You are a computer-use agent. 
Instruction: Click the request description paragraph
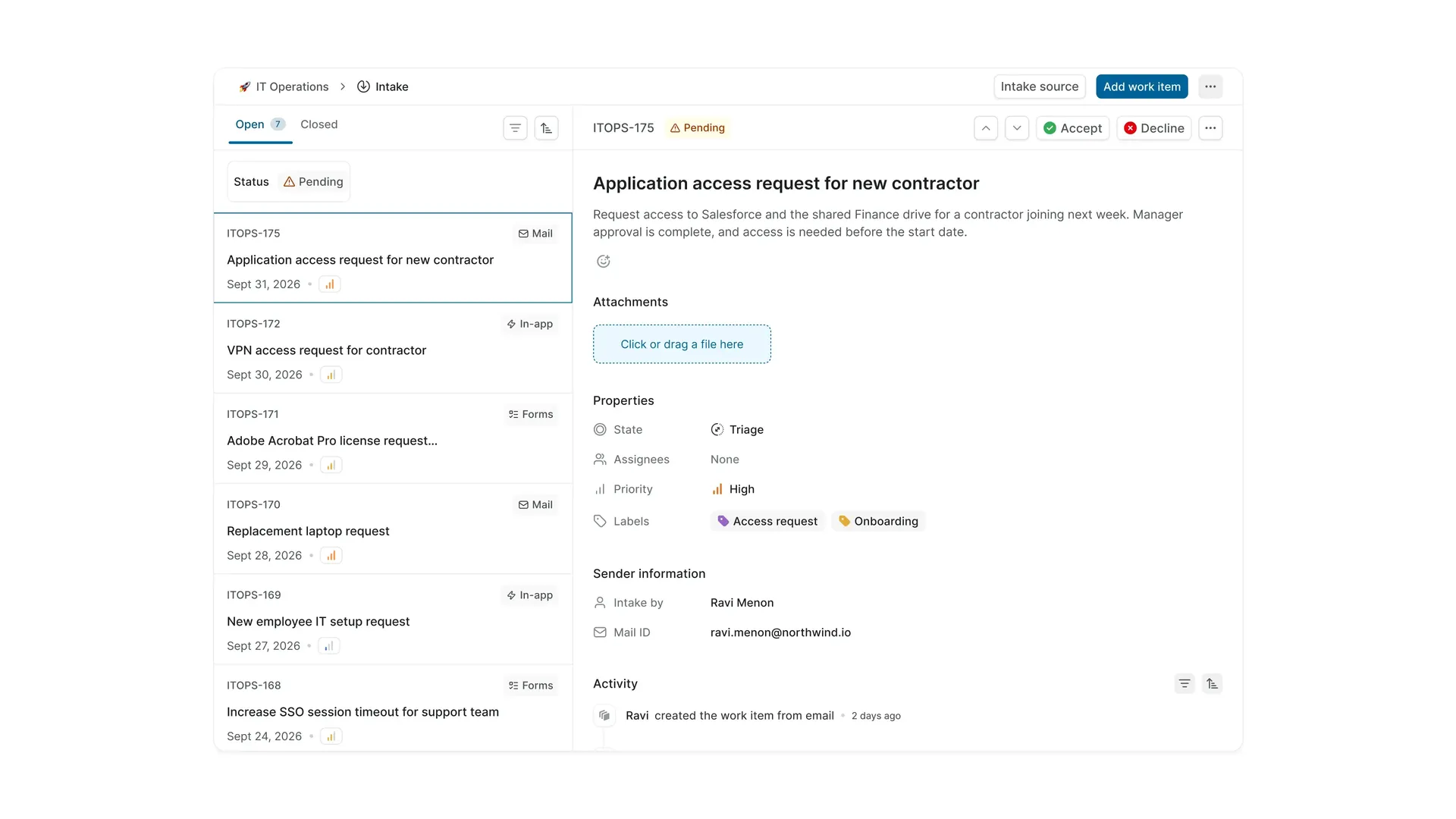(x=888, y=224)
